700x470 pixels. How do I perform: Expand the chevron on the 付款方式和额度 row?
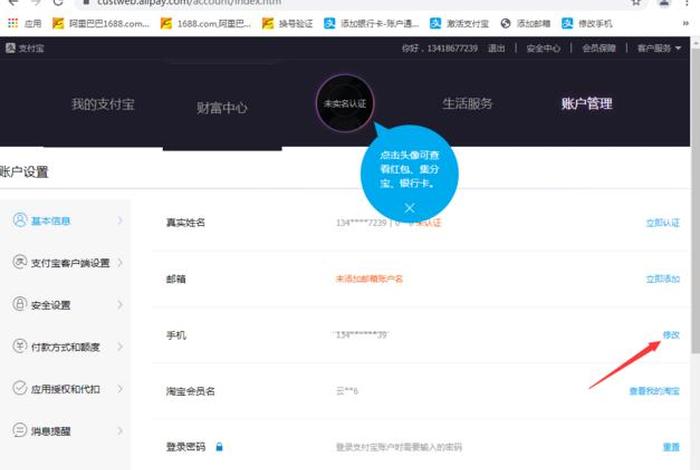tap(120, 346)
